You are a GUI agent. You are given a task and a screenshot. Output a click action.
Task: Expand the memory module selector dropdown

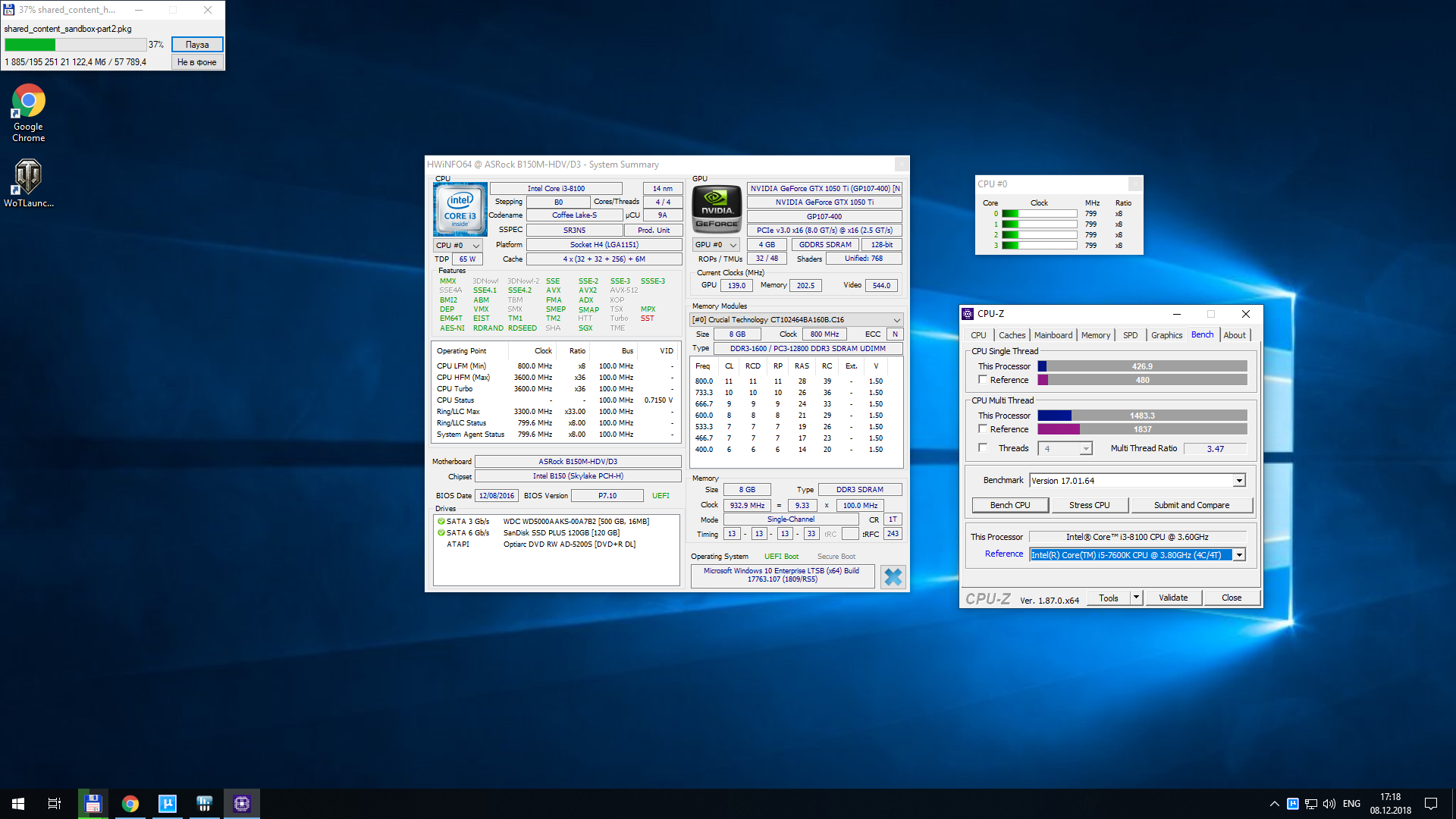(x=896, y=320)
